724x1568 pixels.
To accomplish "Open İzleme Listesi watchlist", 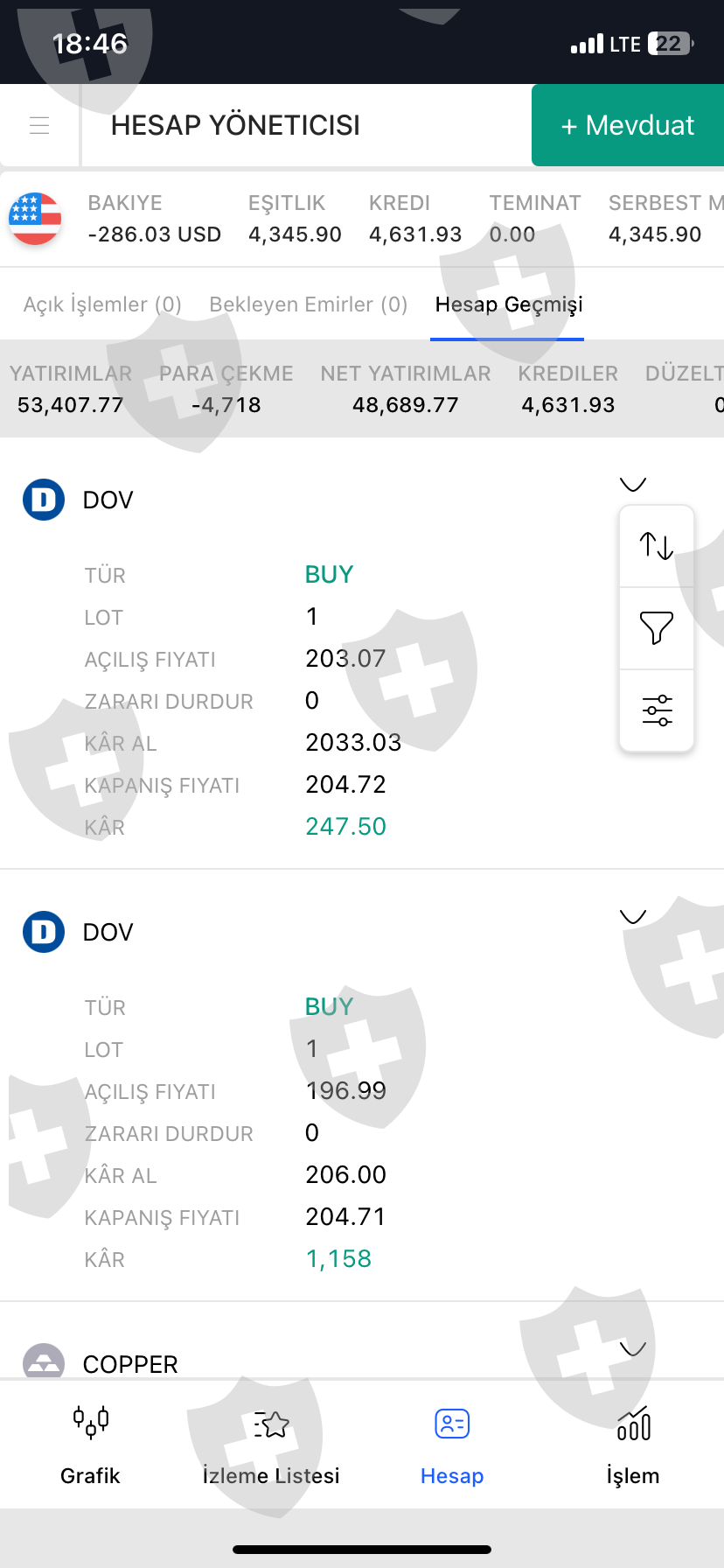I will 271,1445.
